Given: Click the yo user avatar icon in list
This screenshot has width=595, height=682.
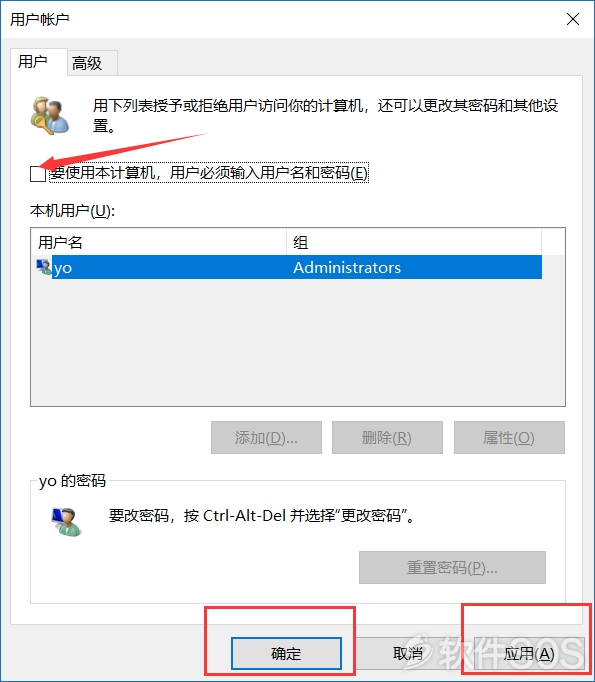Looking at the screenshot, I should 43,267.
